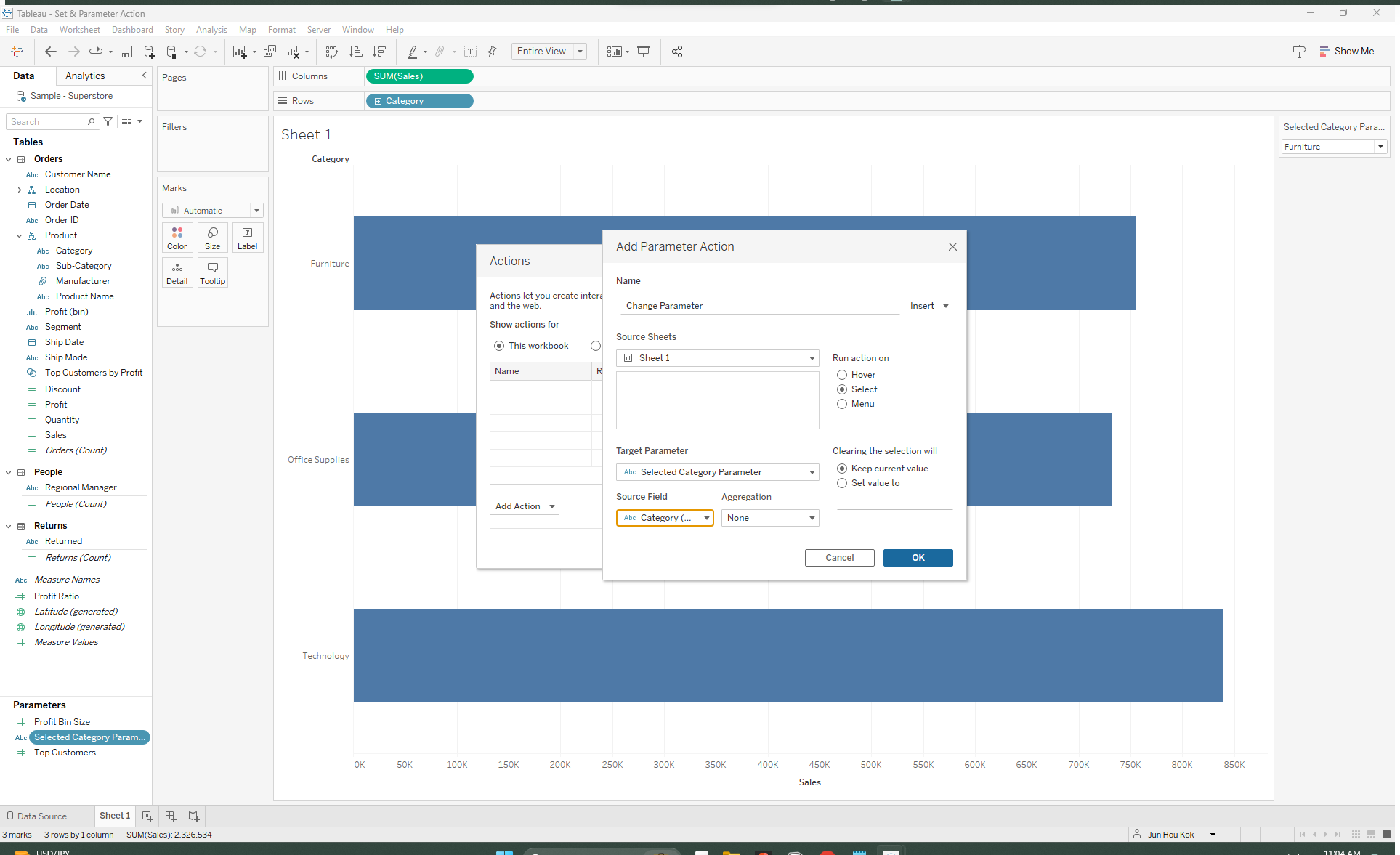The height and width of the screenshot is (855, 1400).
Task: Click the Save workbook icon
Action: coord(126,52)
